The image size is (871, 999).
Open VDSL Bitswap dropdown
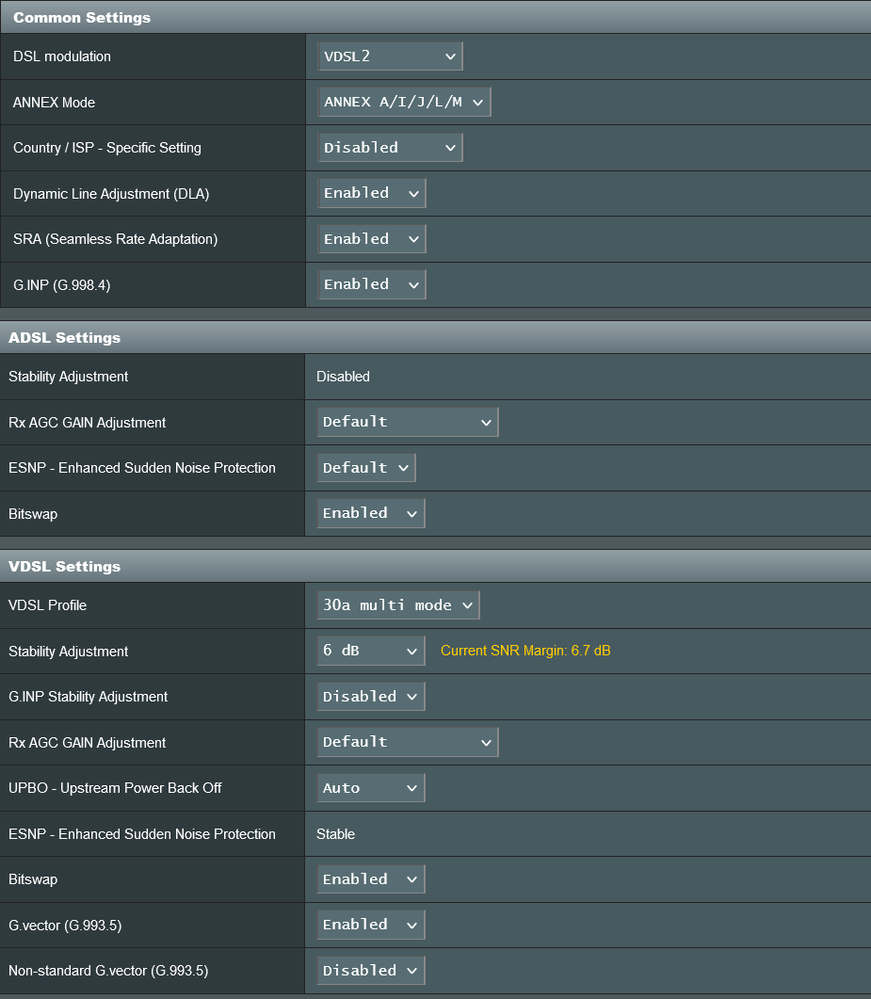[x=371, y=879]
